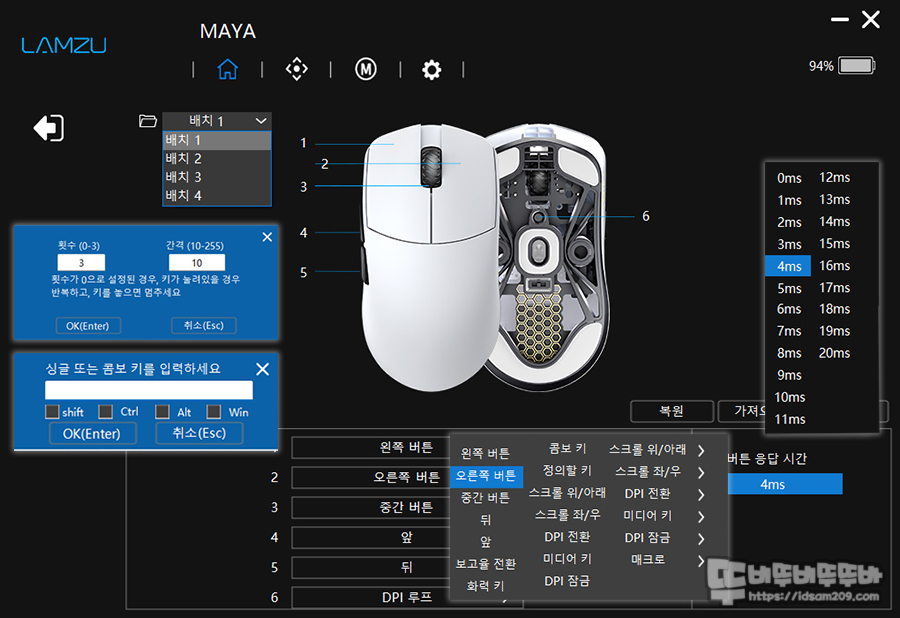Select 배치 4 in profile list
This screenshot has height=618, width=900.
[x=217, y=196]
